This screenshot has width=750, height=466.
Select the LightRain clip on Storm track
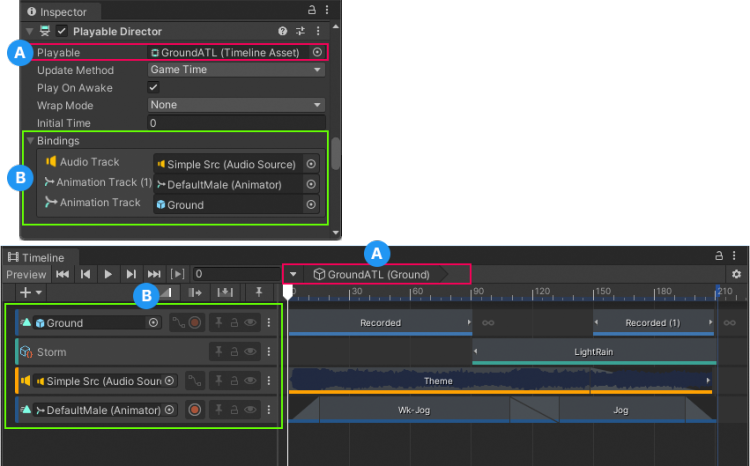pos(594,352)
